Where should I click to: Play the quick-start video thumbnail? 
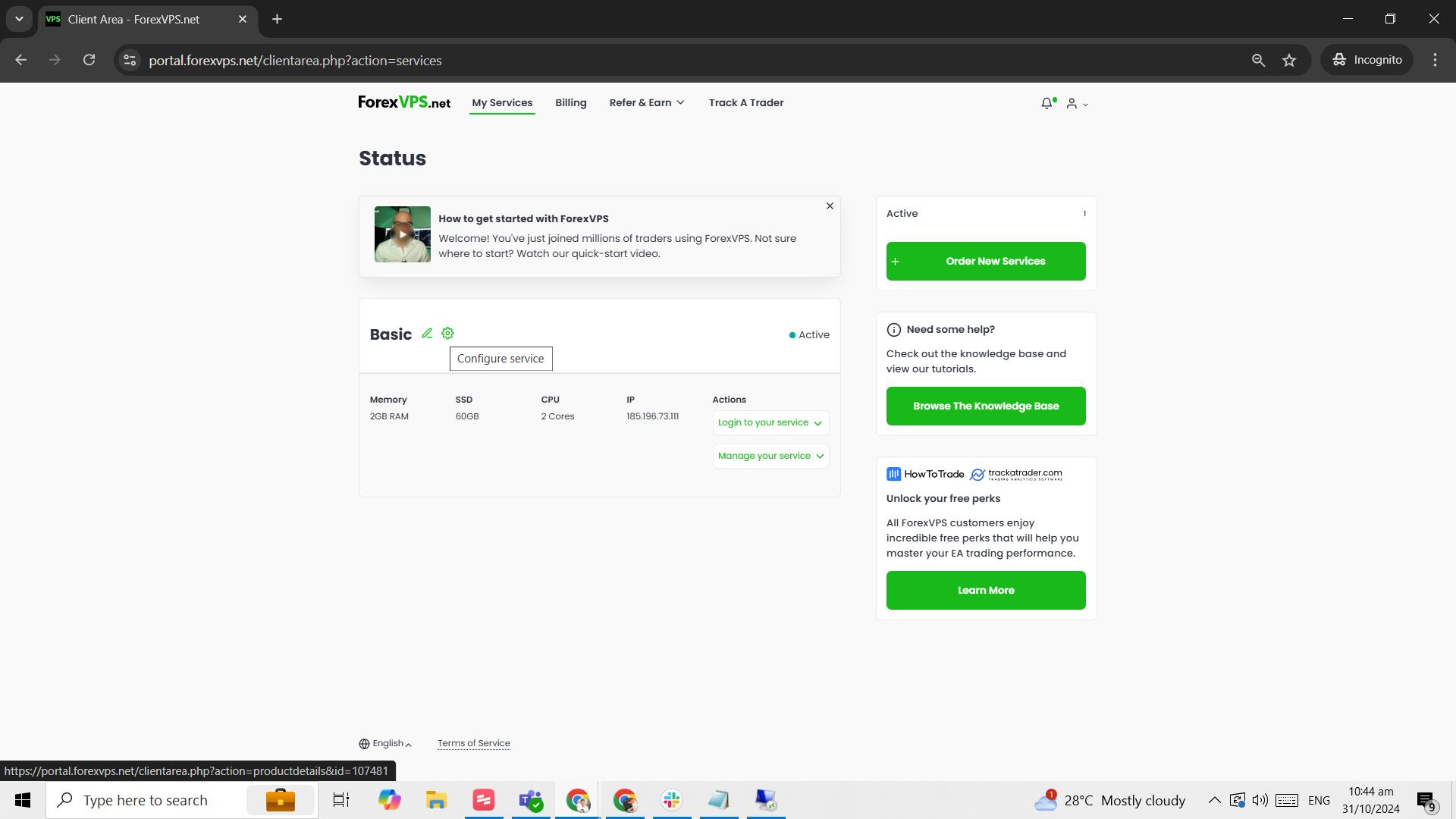pos(403,234)
